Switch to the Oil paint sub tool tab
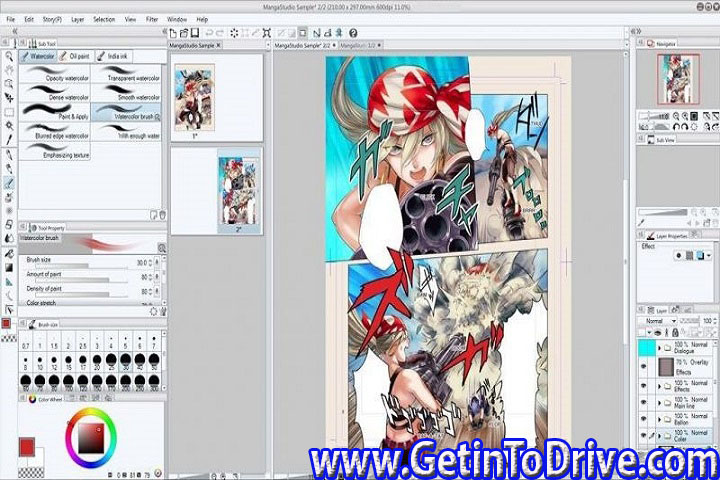720x480 pixels. (75, 56)
